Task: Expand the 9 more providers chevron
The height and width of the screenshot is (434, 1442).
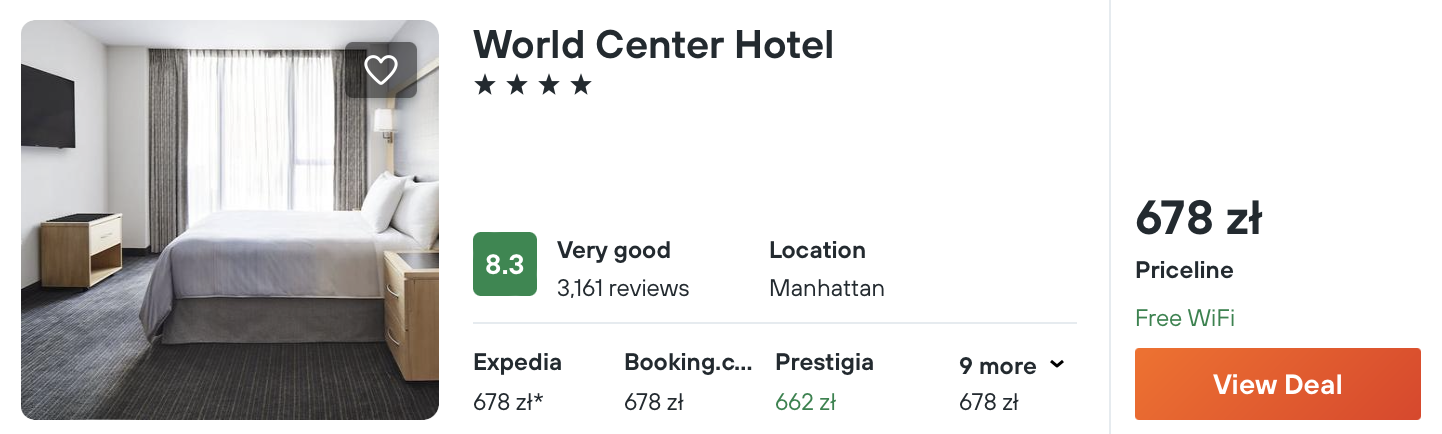Action: pyautogui.click(x=1057, y=365)
